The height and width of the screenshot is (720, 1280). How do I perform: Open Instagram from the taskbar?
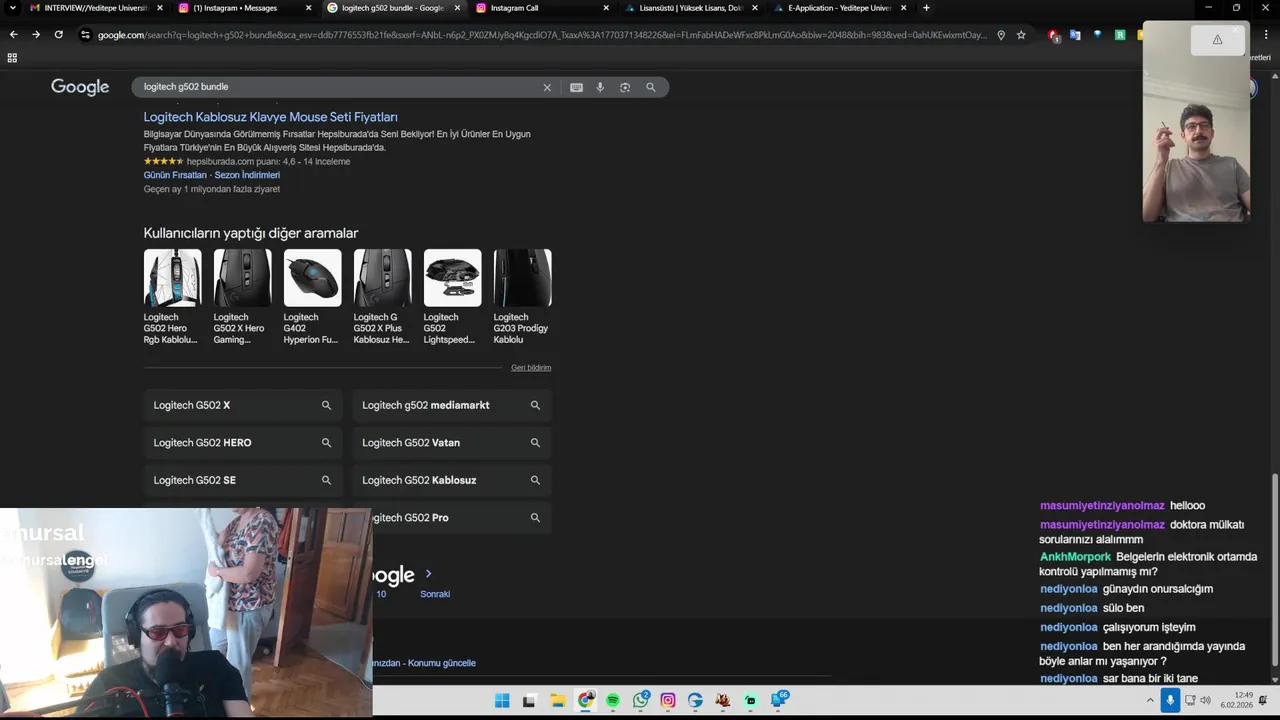point(668,700)
